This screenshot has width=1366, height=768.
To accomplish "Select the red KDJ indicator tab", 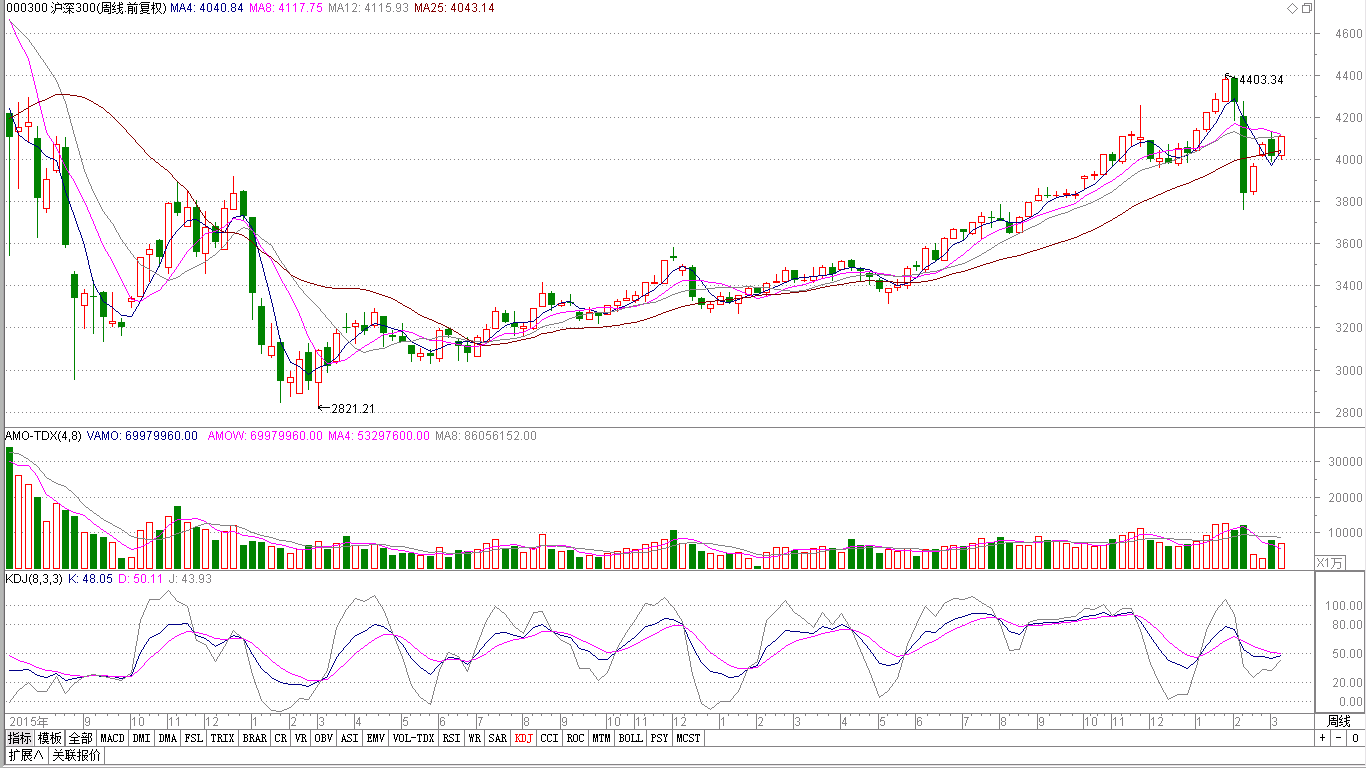I will (524, 738).
